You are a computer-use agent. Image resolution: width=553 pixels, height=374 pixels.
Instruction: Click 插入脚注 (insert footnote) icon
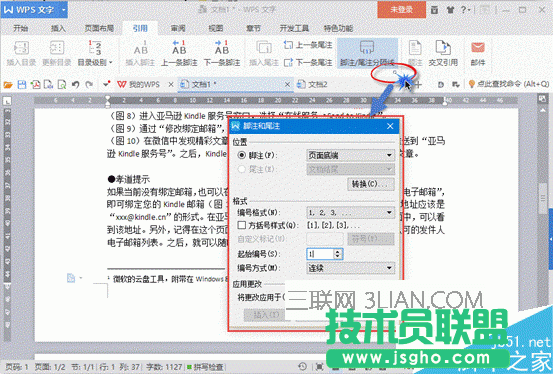pos(140,53)
